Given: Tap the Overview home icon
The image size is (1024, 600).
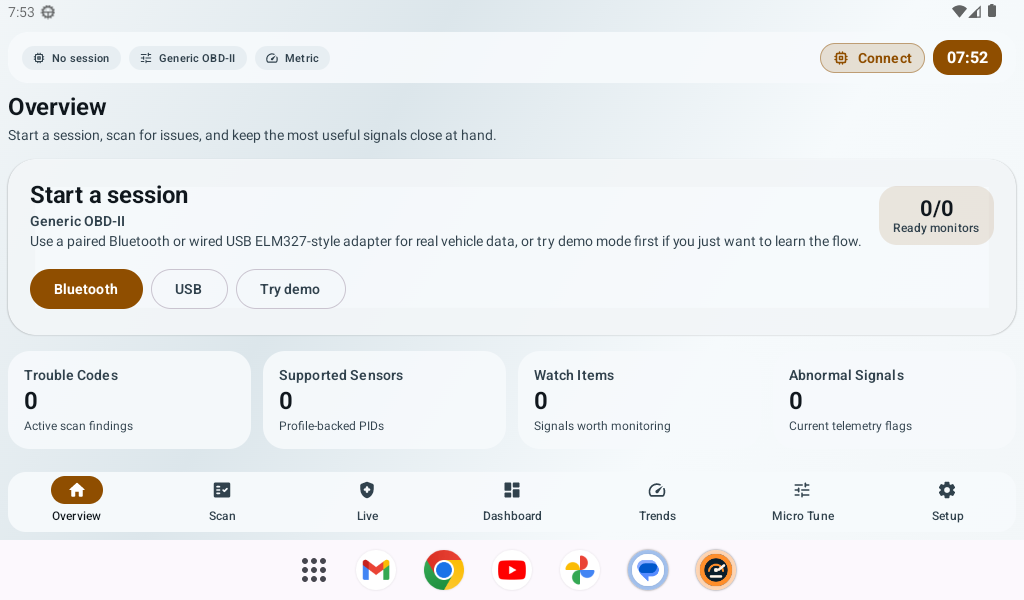Looking at the screenshot, I should (77, 489).
